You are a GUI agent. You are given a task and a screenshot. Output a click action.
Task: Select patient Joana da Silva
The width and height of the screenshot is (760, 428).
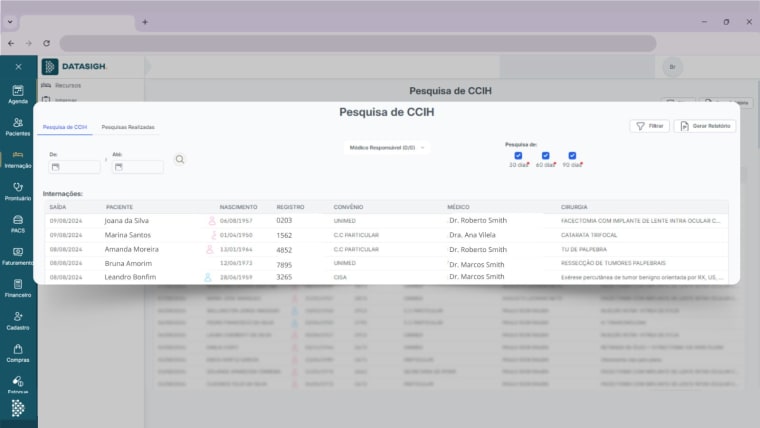click(127, 221)
